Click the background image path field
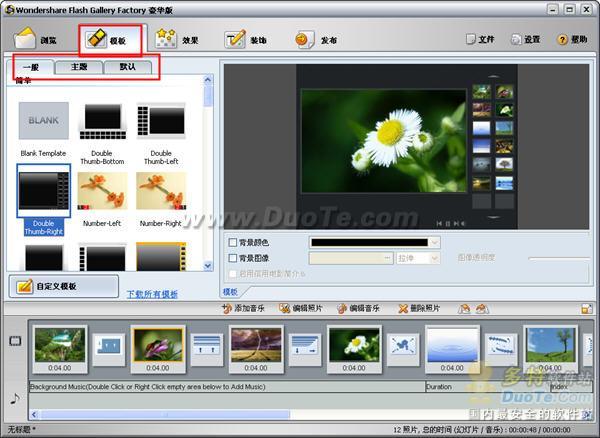Image resolution: width=600 pixels, height=438 pixels. (351, 258)
